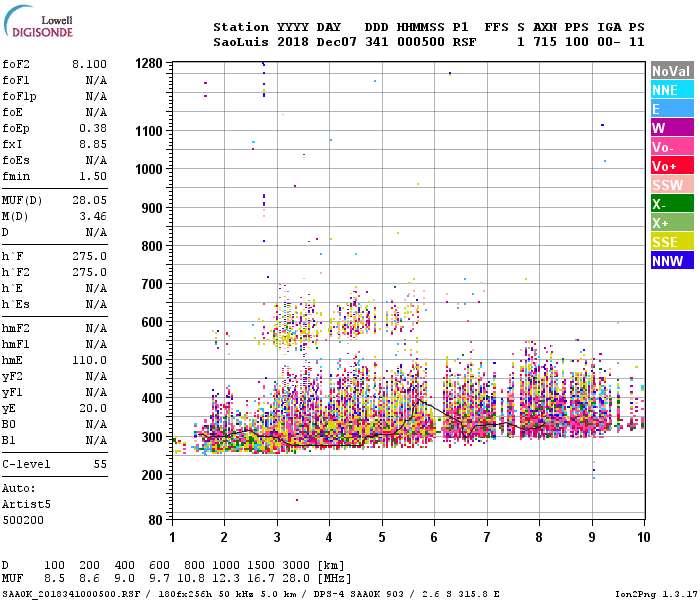Image resolution: width=700 pixels, height=600 pixels.
Task: Click the 80 km height axis label
Action: pos(155,520)
